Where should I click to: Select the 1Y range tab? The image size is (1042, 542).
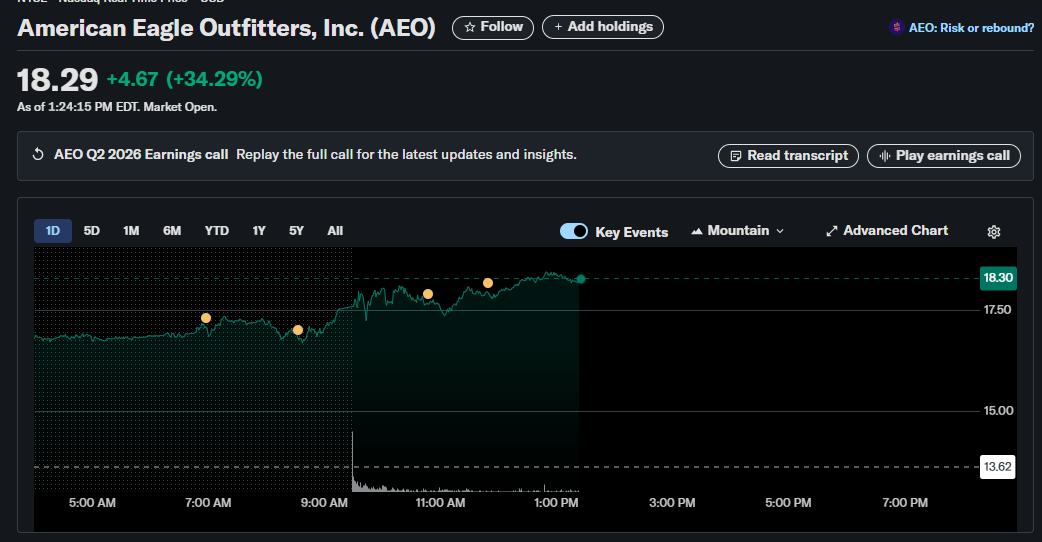point(259,230)
